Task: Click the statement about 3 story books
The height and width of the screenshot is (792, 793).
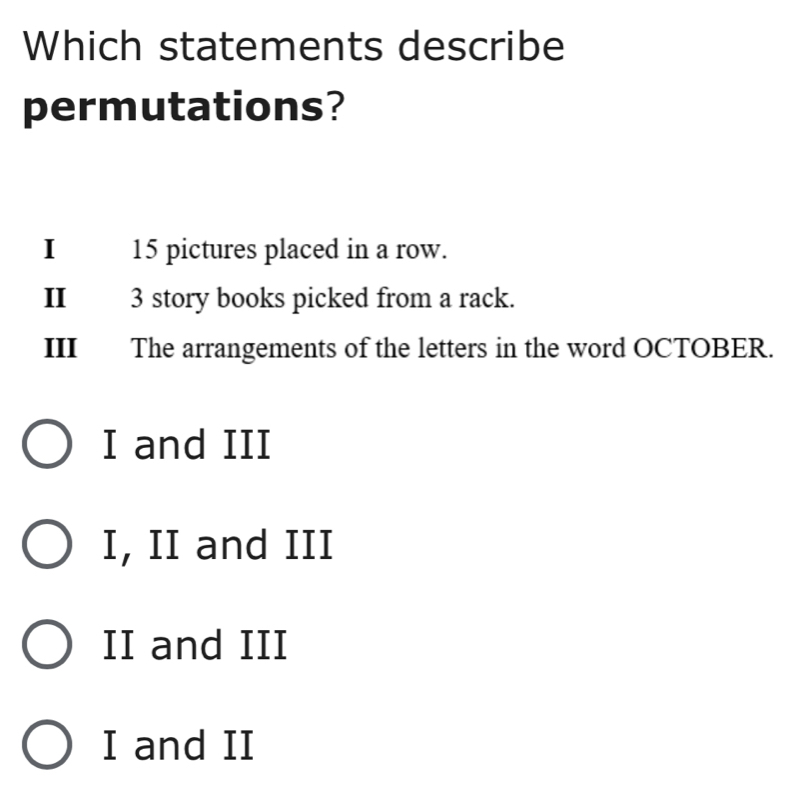Action: pyautogui.click(x=325, y=298)
